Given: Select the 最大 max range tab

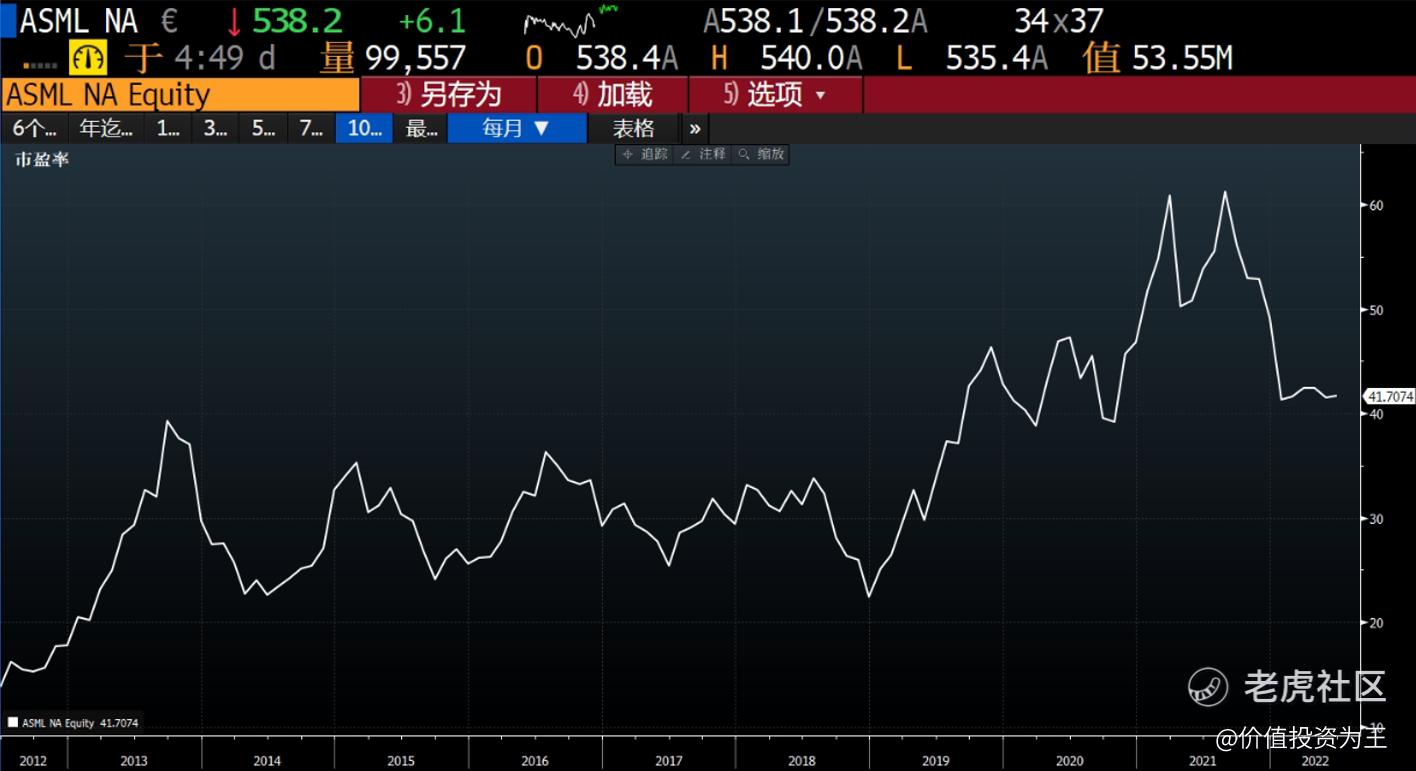Looking at the screenshot, I should (421, 128).
